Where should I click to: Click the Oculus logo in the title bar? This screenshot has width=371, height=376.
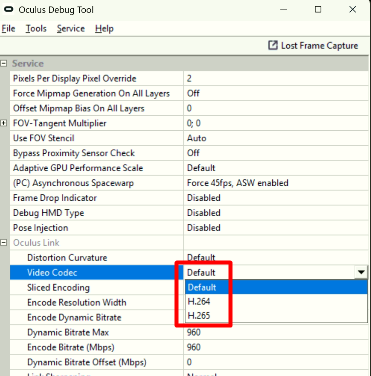8,10
